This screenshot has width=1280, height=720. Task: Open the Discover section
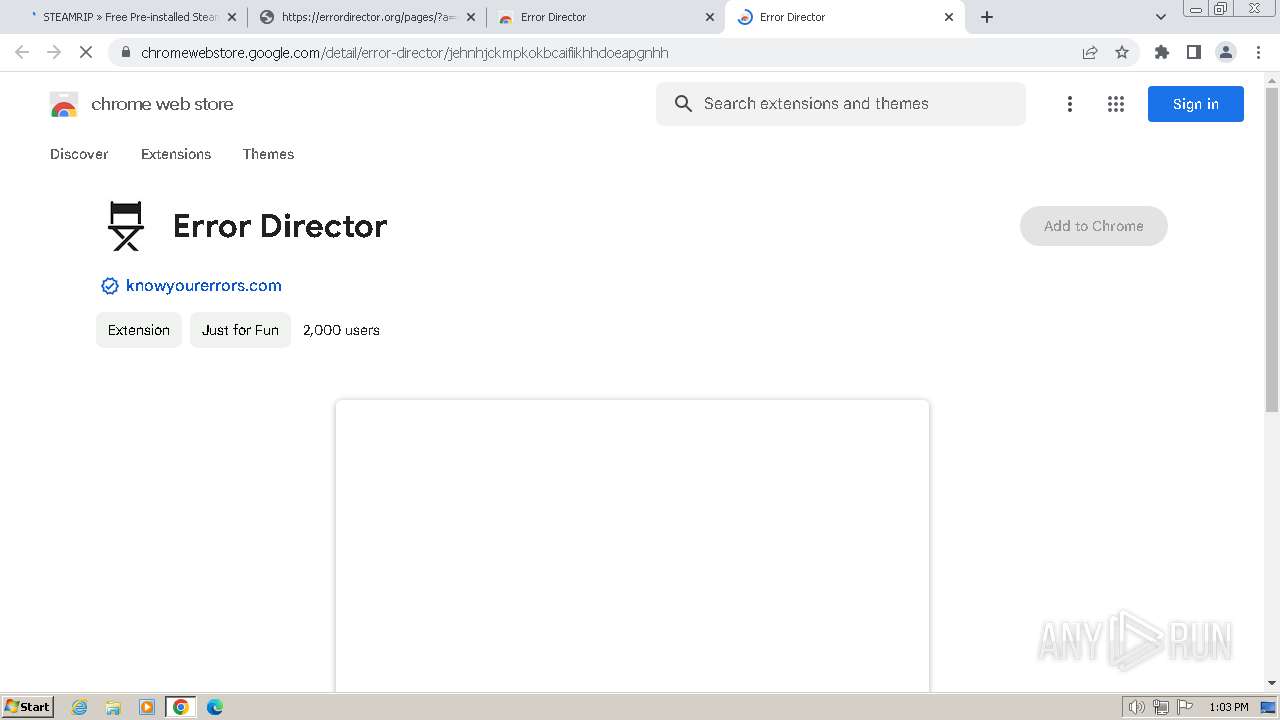click(x=79, y=154)
